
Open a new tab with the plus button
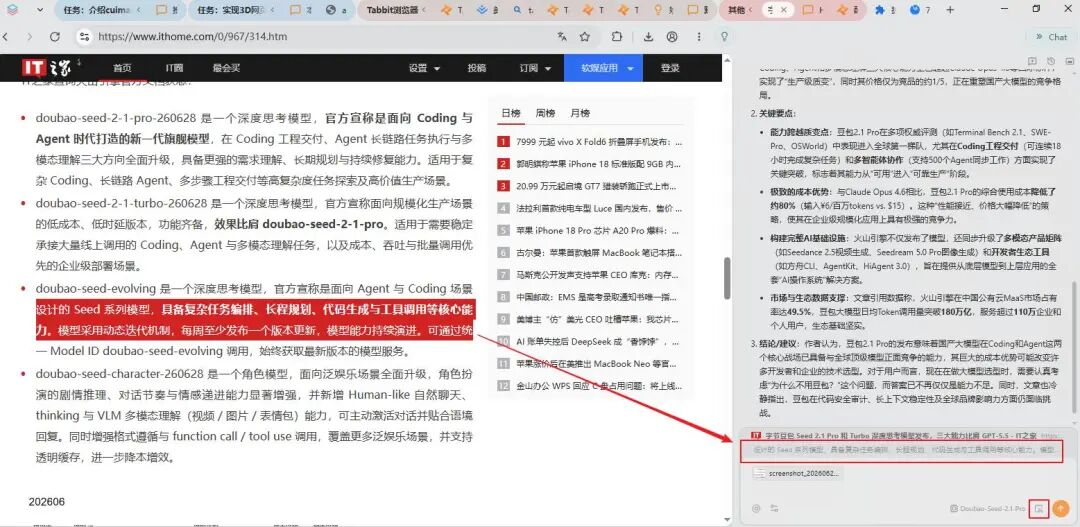point(951,10)
